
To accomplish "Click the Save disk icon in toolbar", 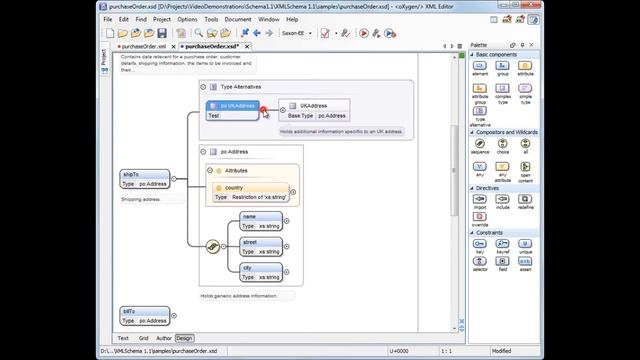I will click(x=162, y=33).
